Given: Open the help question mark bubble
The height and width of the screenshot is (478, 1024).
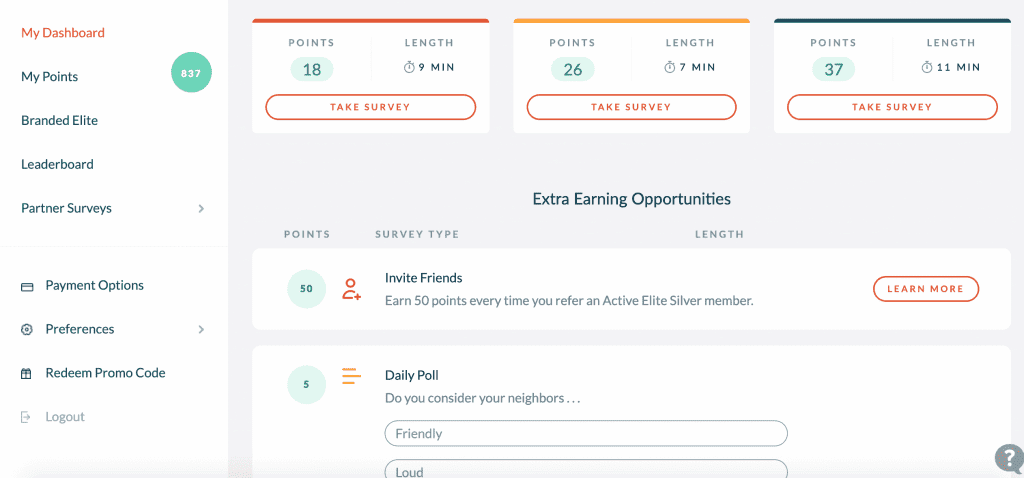Looking at the screenshot, I should click(1010, 458).
